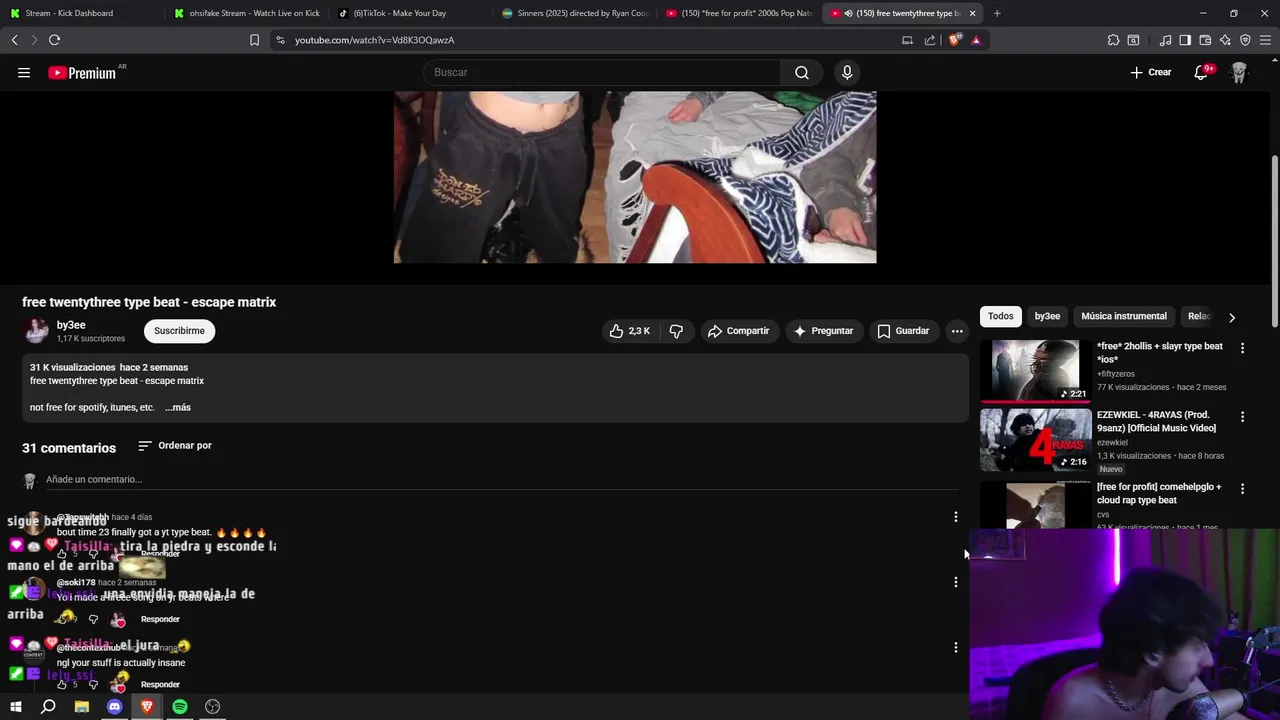Open options for 2hollis slayr type beat
The height and width of the screenshot is (720, 1280).
click(x=1242, y=348)
